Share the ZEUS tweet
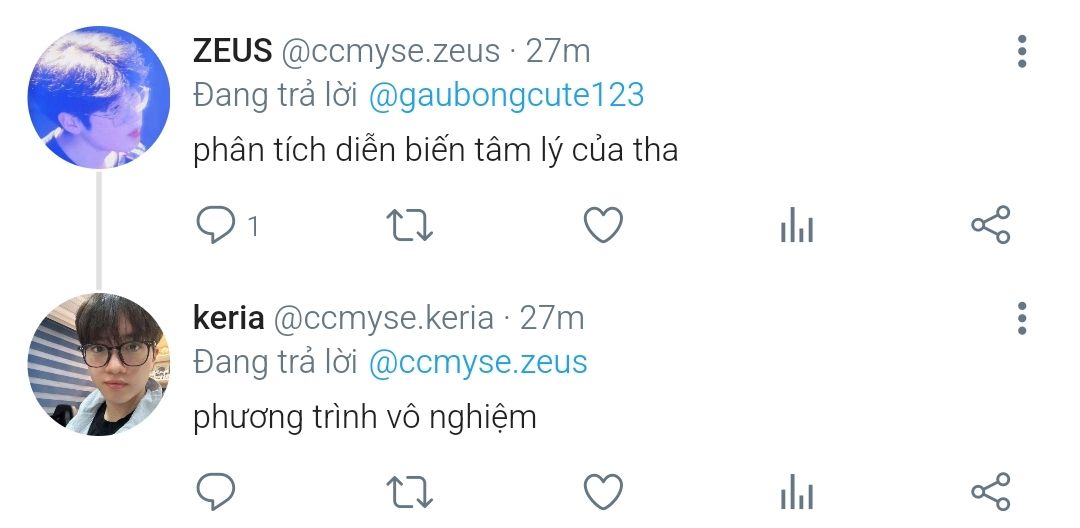This screenshot has width=1080, height=528. 991,226
